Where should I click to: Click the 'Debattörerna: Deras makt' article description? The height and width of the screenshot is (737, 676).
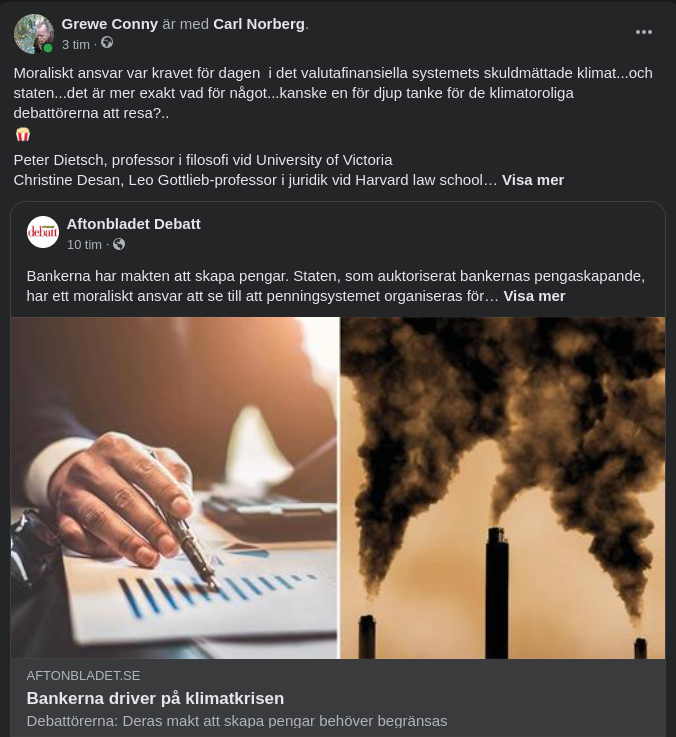coord(236,721)
